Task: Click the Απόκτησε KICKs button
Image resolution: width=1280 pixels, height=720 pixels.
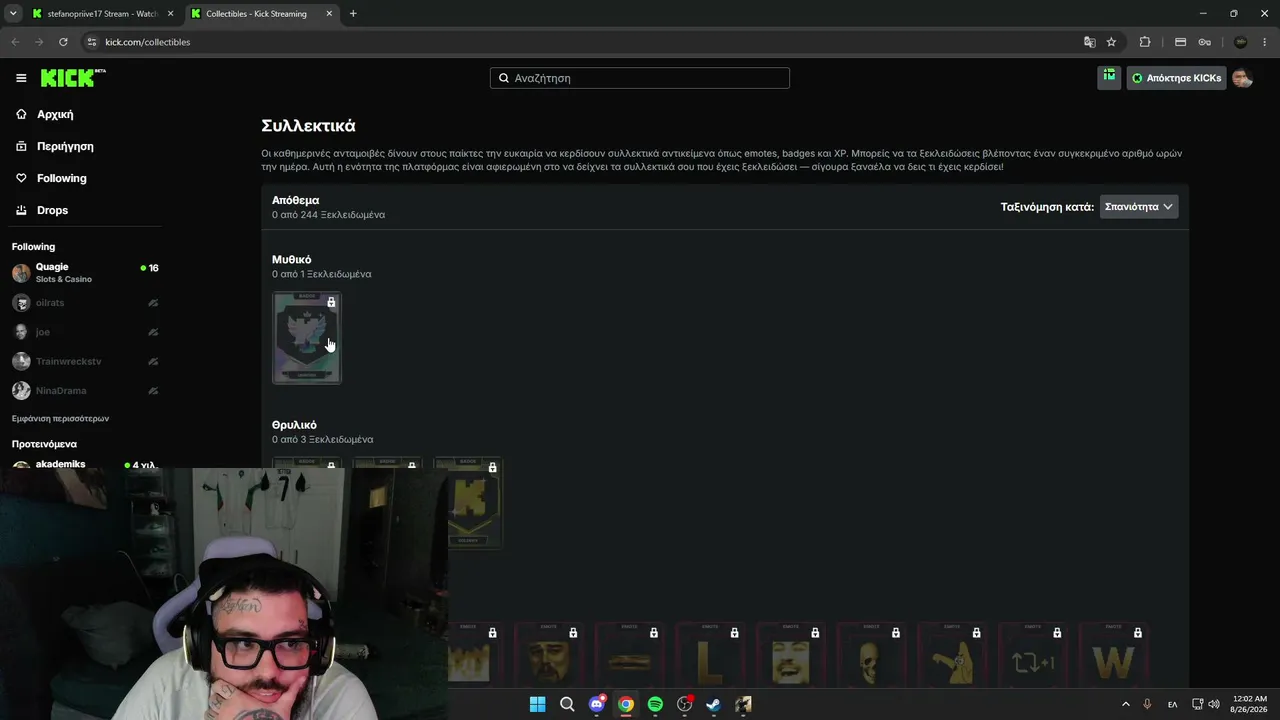Action: pyautogui.click(x=1176, y=78)
